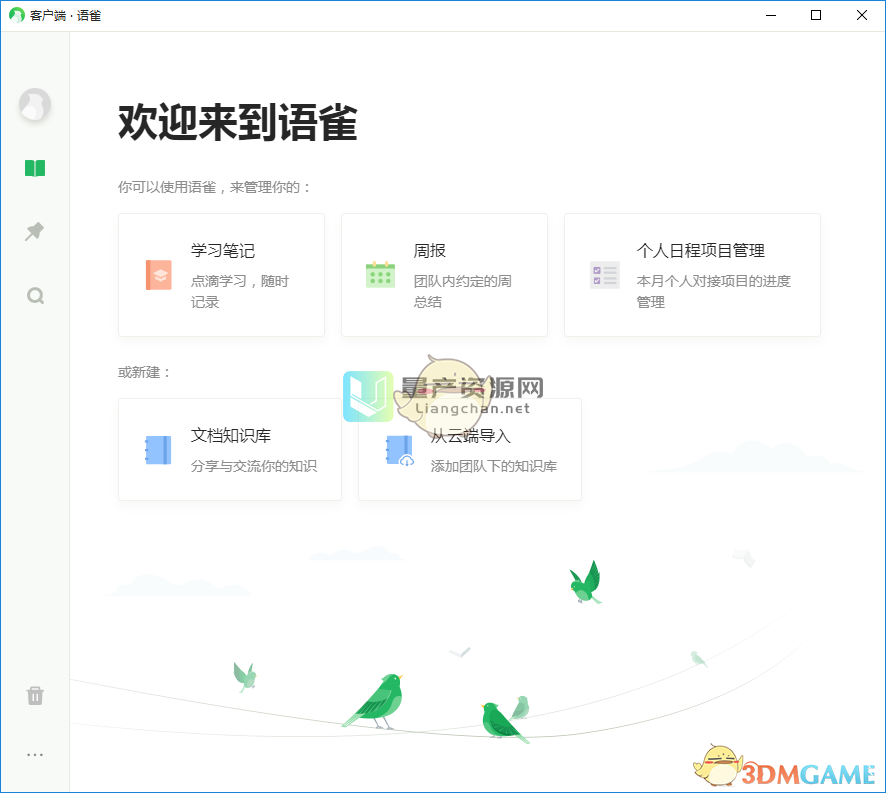Open the trash bin icon in sidebar

pos(35,695)
